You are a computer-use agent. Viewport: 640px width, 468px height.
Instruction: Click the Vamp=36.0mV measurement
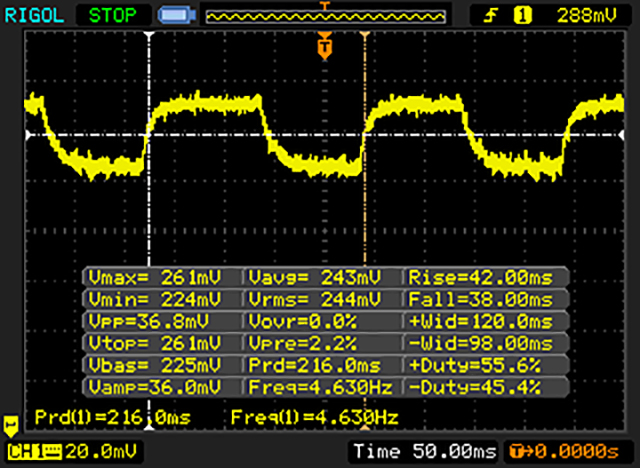click(x=155, y=386)
